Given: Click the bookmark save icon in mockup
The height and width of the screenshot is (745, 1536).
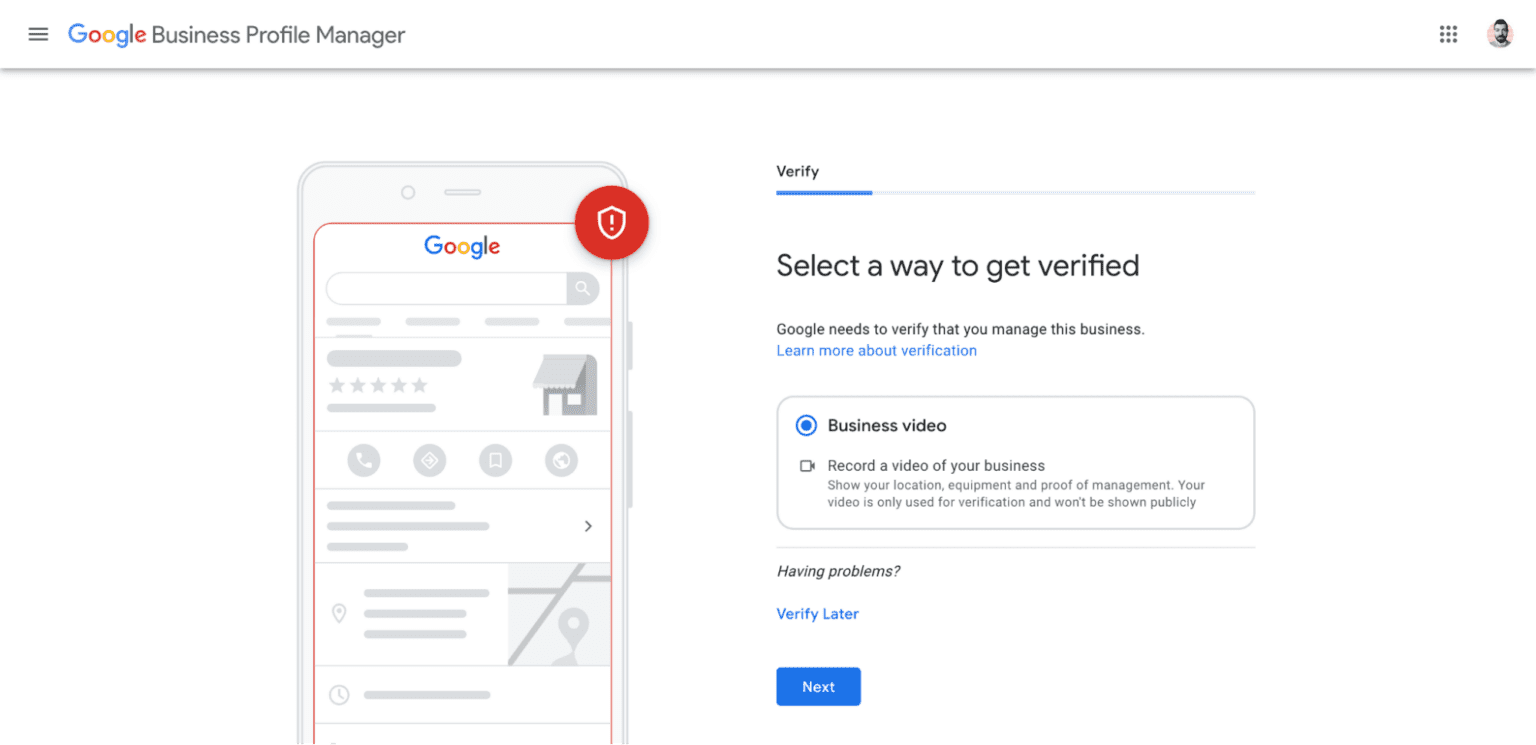Looking at the screenshot, I should (x=495, y=460).
